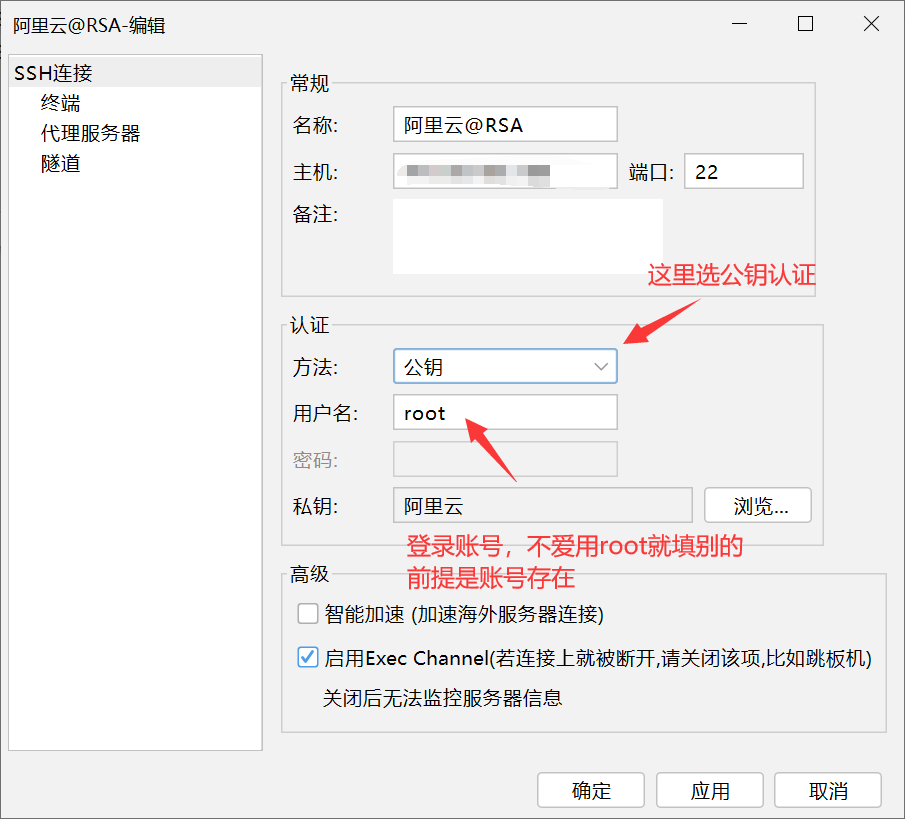Click the disabled 密码 password field

(x=505, y=459)
